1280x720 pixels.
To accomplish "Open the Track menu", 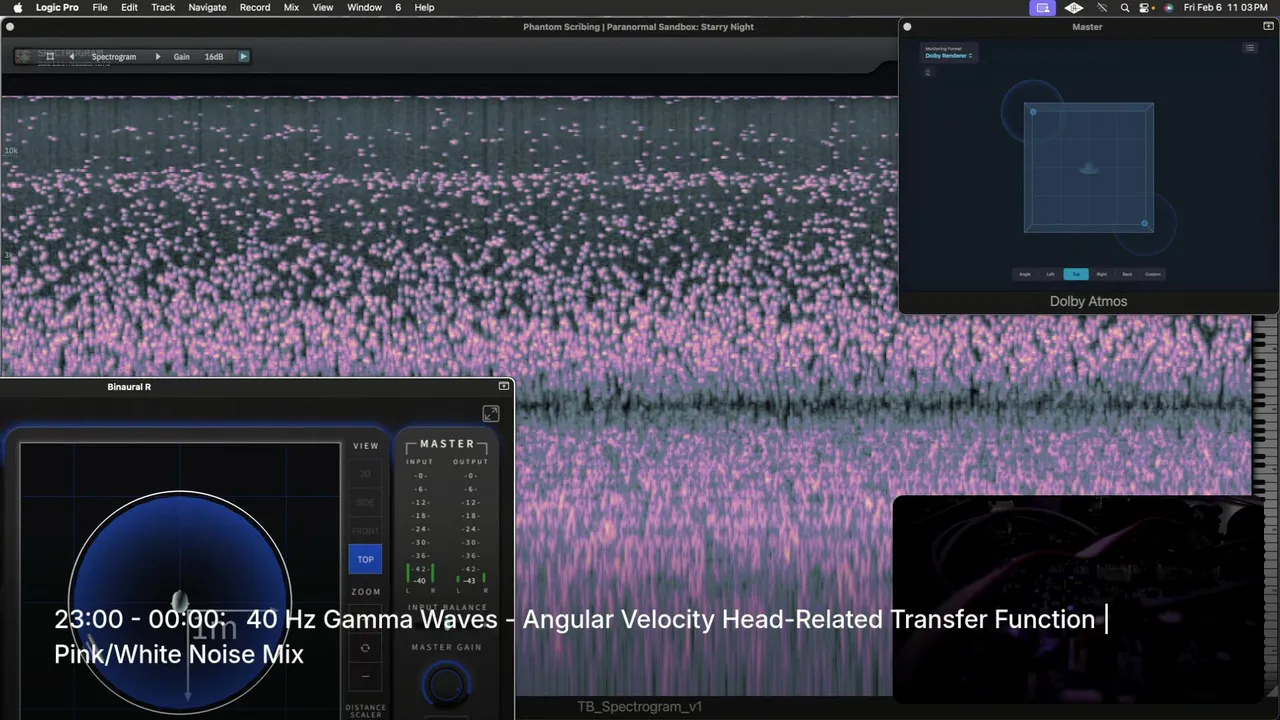I will coord(163,7).
